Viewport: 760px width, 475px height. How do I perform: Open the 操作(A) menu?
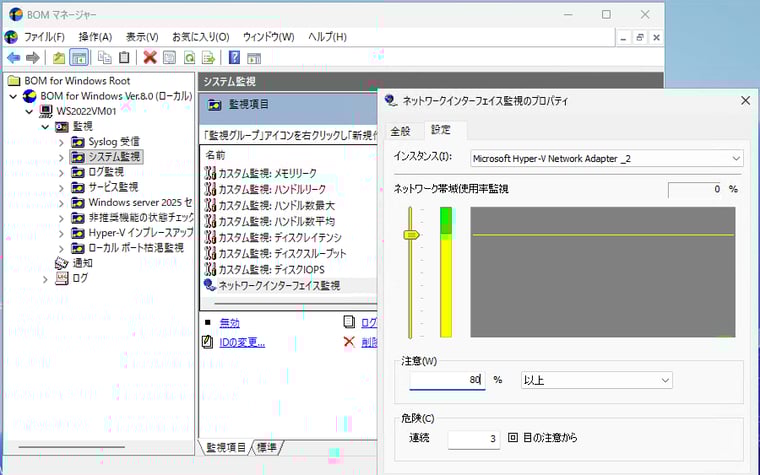[95, 37]
